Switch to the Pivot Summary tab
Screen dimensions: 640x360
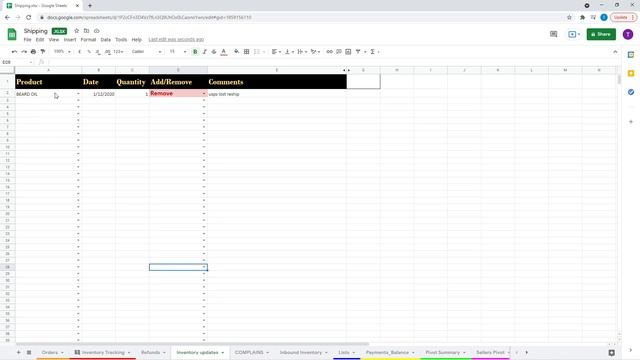[445, 352]
